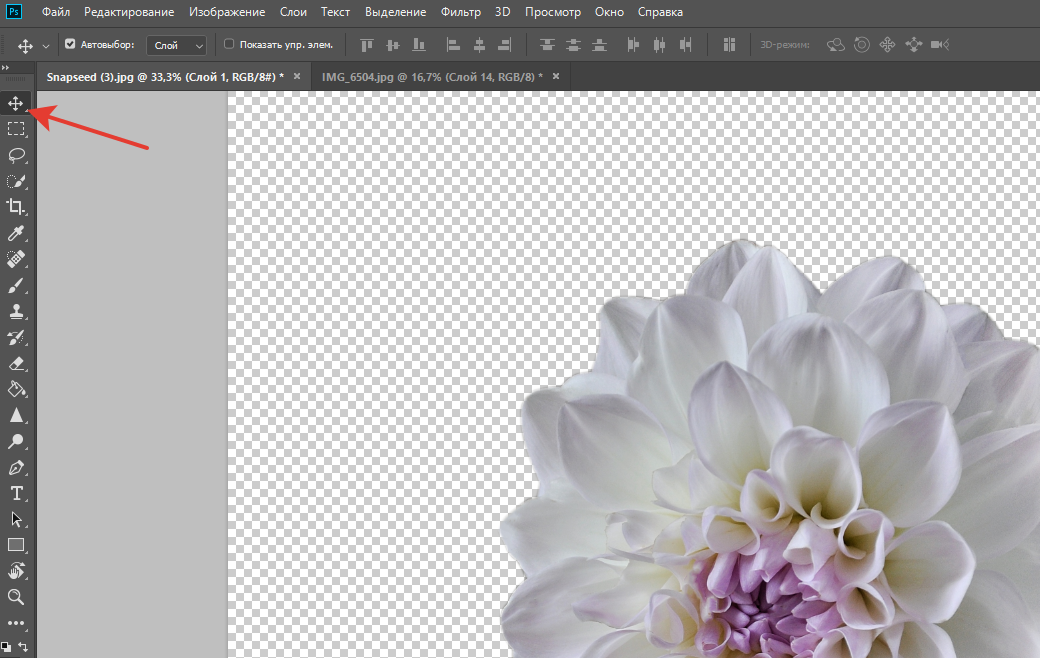1040x658 pixels.
Task: Align layers by vertical centers
Action: point(393,45)
